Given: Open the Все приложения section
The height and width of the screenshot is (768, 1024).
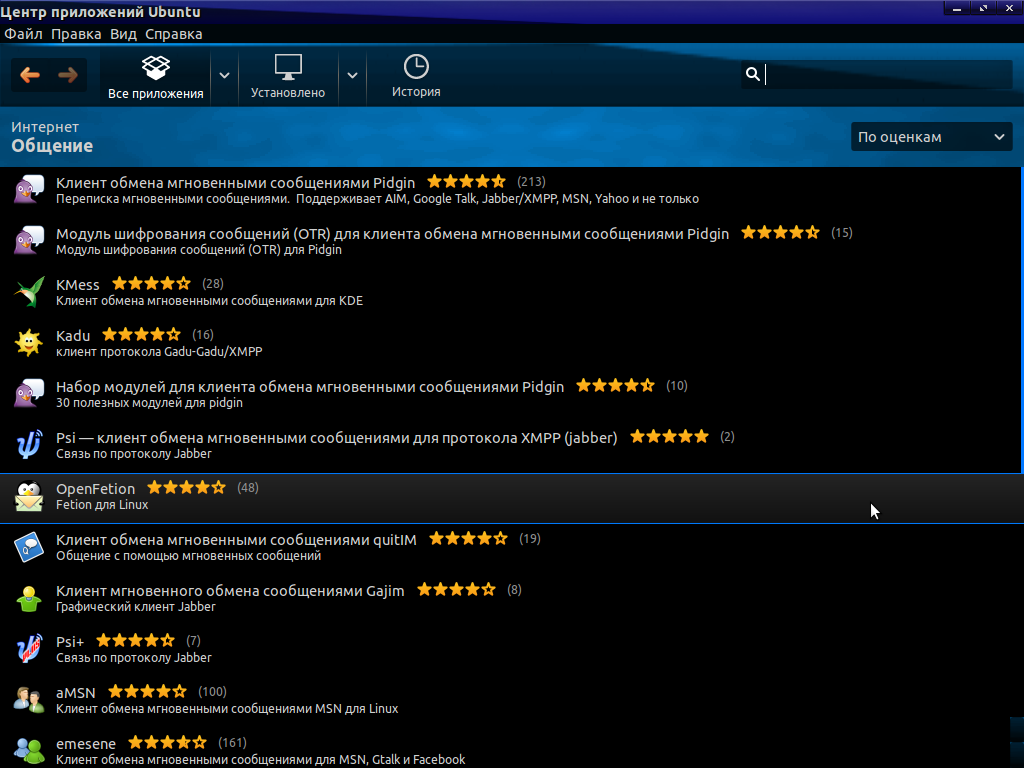Looking at the screenshot, I should tap(155, 77).
